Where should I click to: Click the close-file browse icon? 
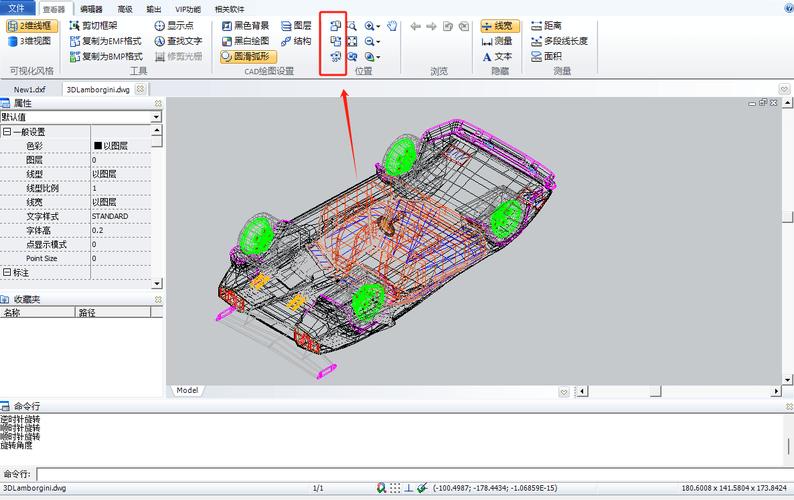tap(464, 26)
